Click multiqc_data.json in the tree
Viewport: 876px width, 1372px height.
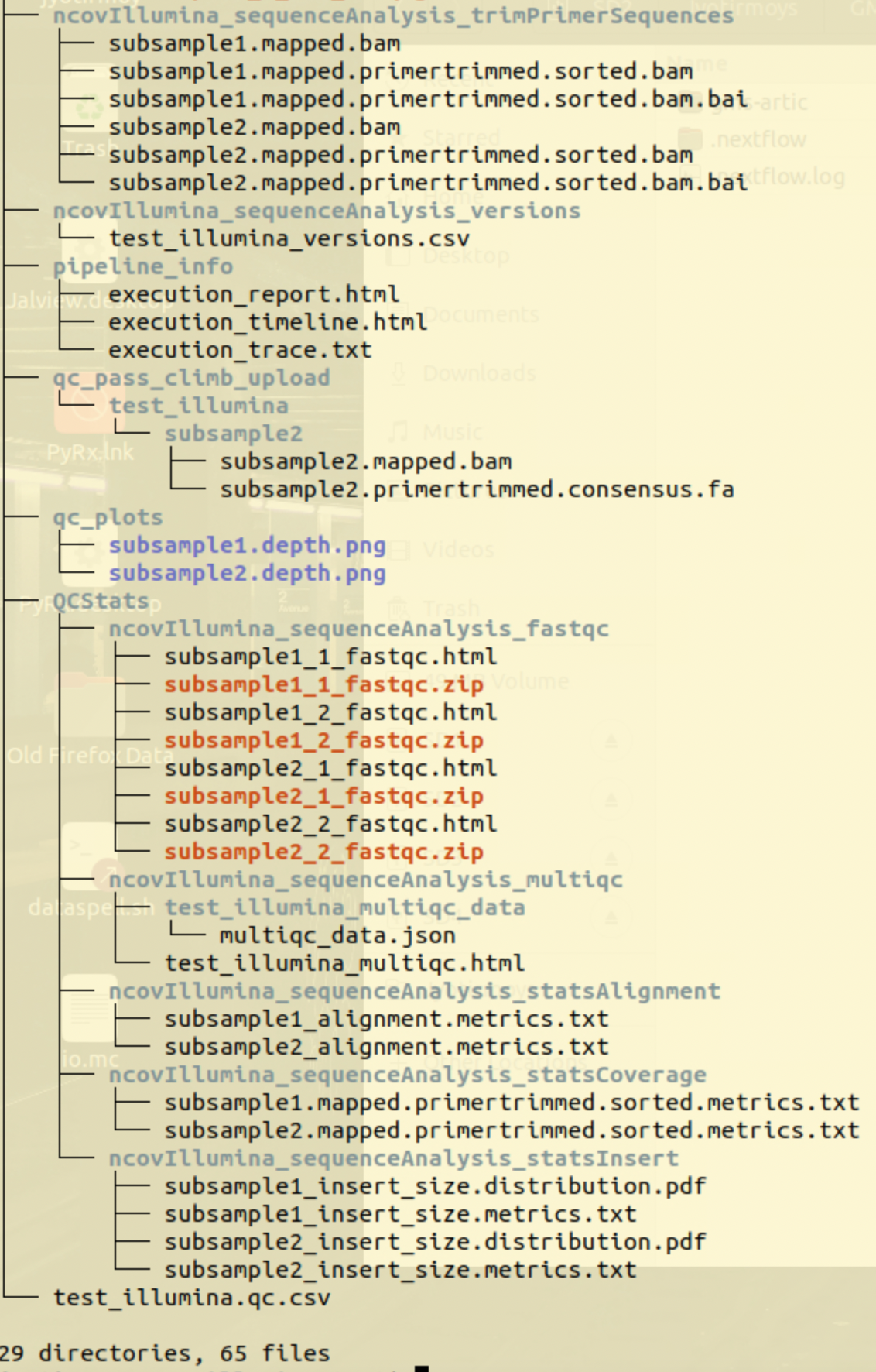click(x=337, y=935)
